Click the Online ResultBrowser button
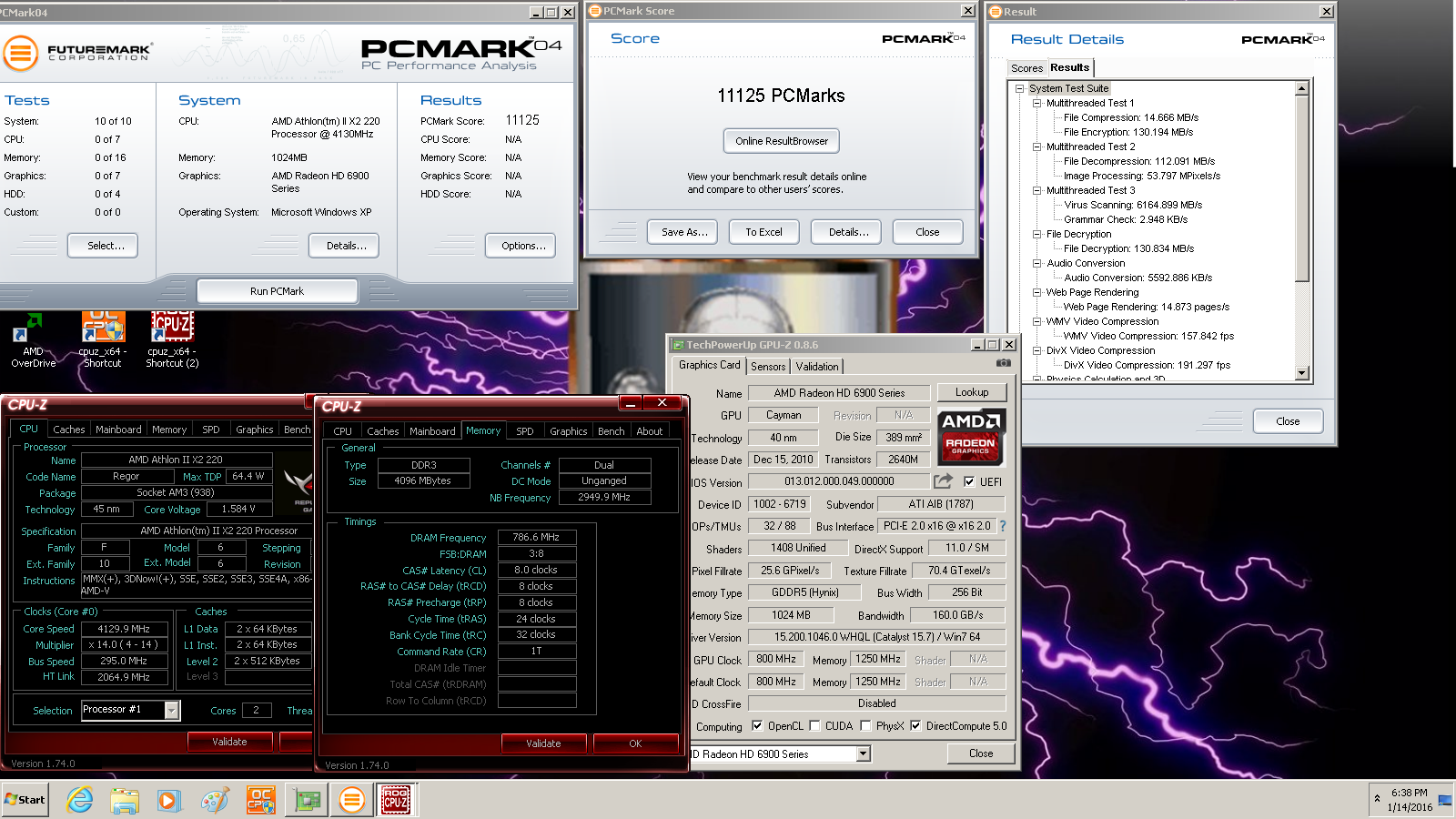 point(782,141)
